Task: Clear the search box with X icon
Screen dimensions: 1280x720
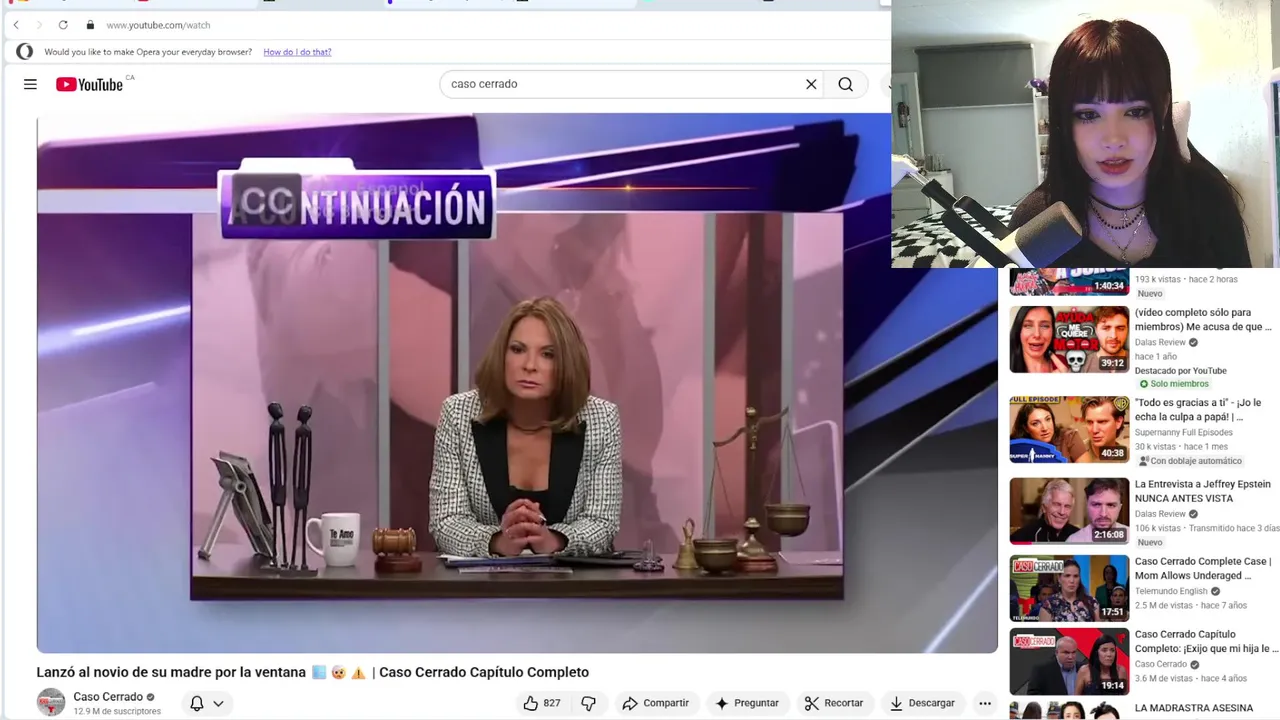Action: coord(811,84)
